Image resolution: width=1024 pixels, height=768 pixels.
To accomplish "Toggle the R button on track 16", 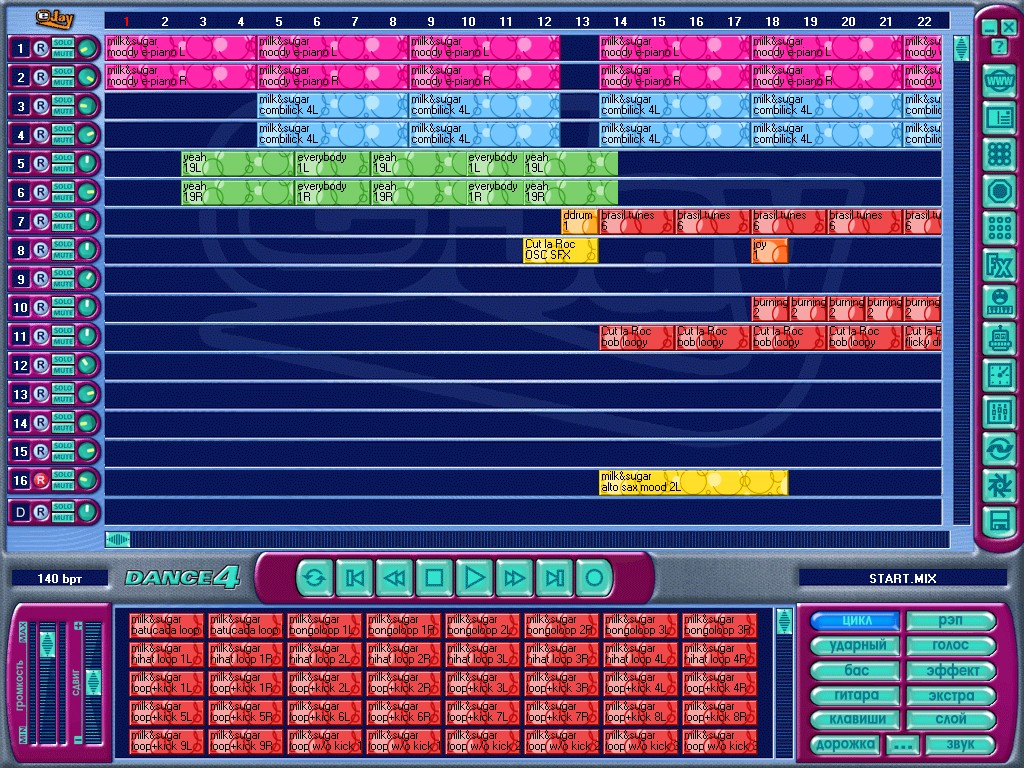I will 41,481.
